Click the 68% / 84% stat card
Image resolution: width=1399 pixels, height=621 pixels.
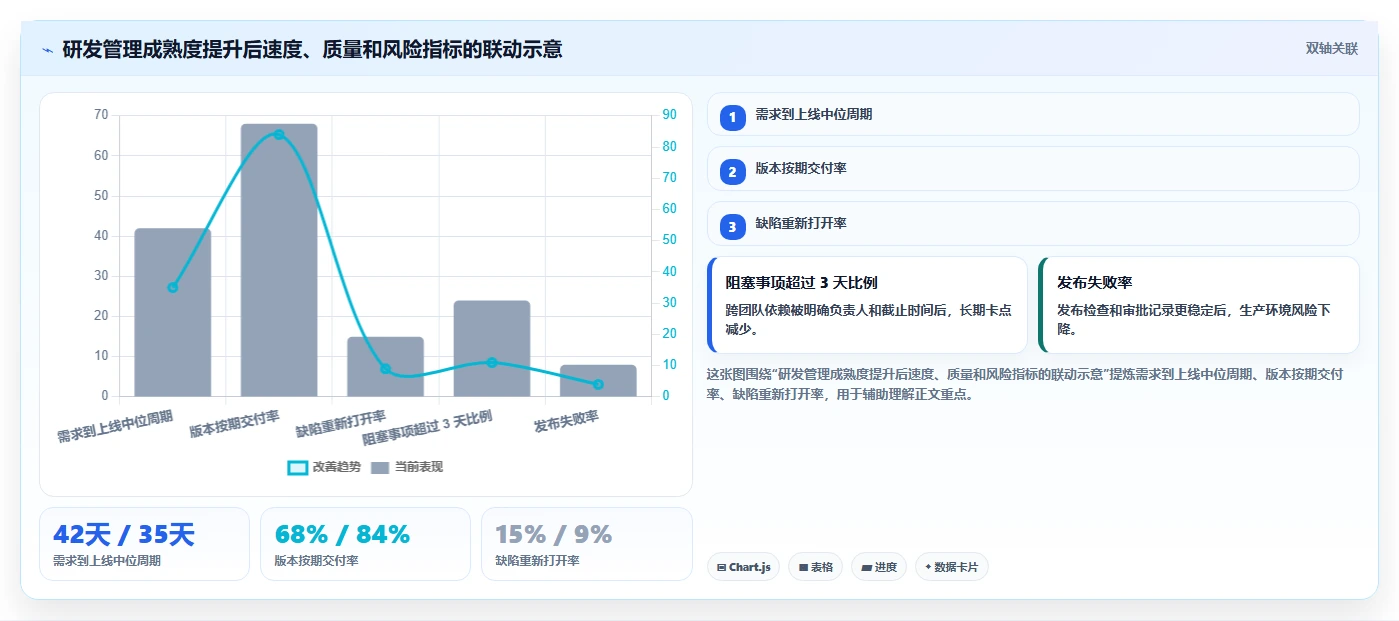(x=365, y=544)
